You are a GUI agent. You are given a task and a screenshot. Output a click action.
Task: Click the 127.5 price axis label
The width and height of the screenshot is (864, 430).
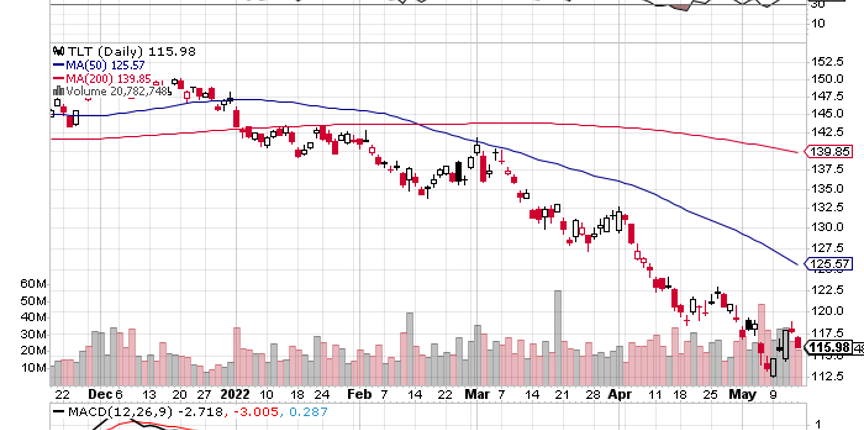click(827, 247)
